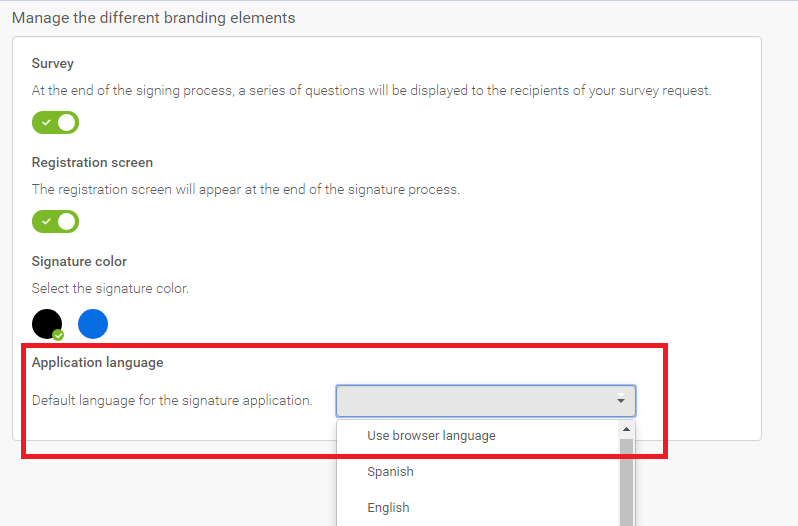Click the Registration screen heading

(x=92, y=163)
